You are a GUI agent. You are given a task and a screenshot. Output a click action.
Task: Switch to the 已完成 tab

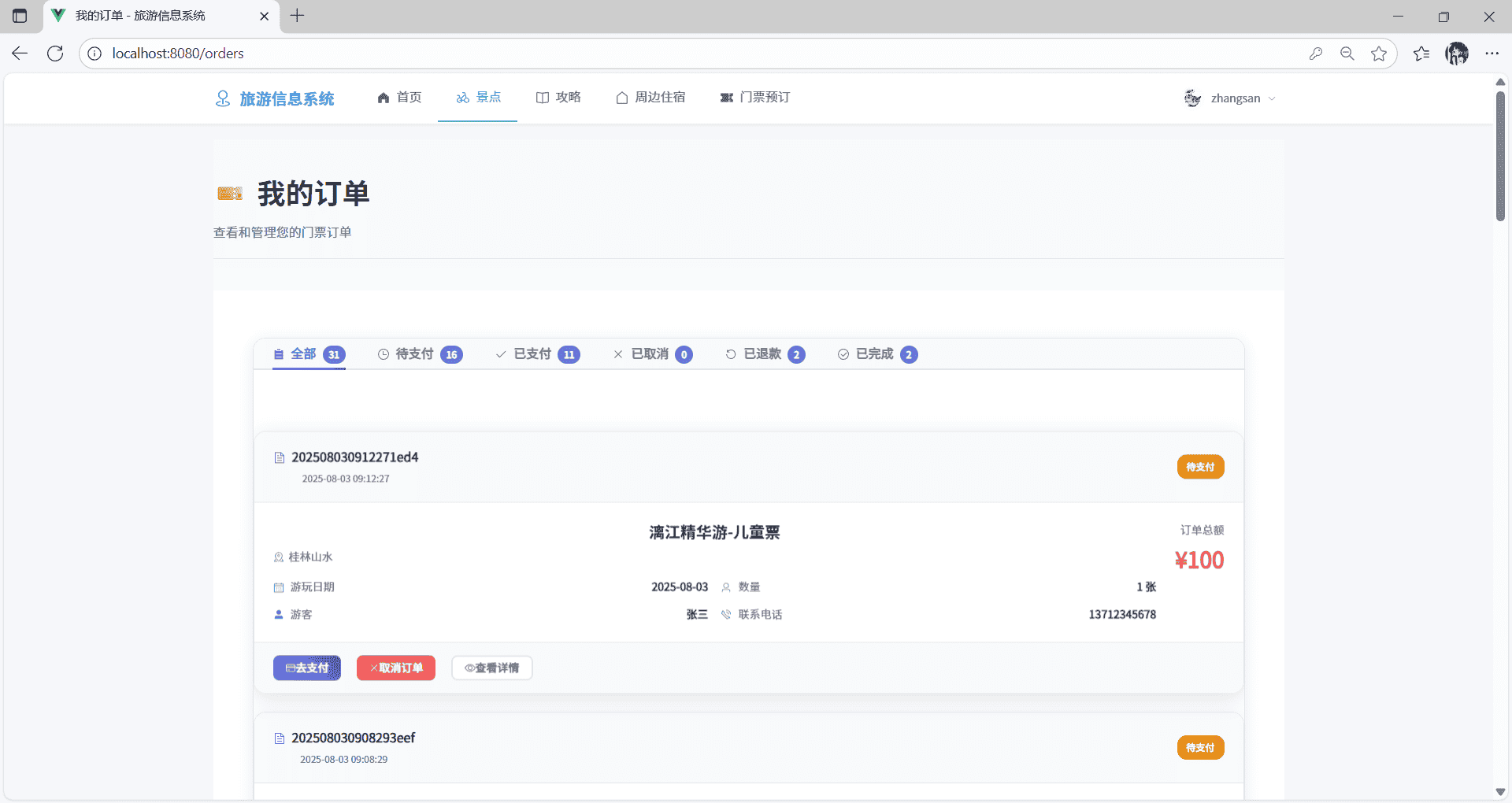click(877, 354)
